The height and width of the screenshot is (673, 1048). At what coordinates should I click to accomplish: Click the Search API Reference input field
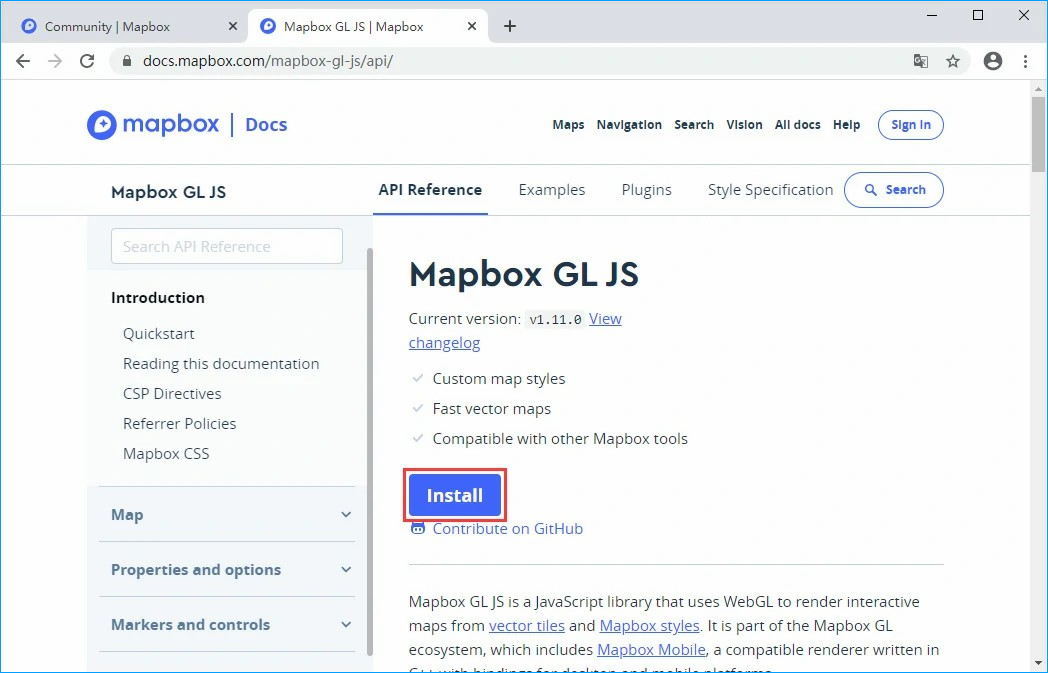[x=226, y=245]
